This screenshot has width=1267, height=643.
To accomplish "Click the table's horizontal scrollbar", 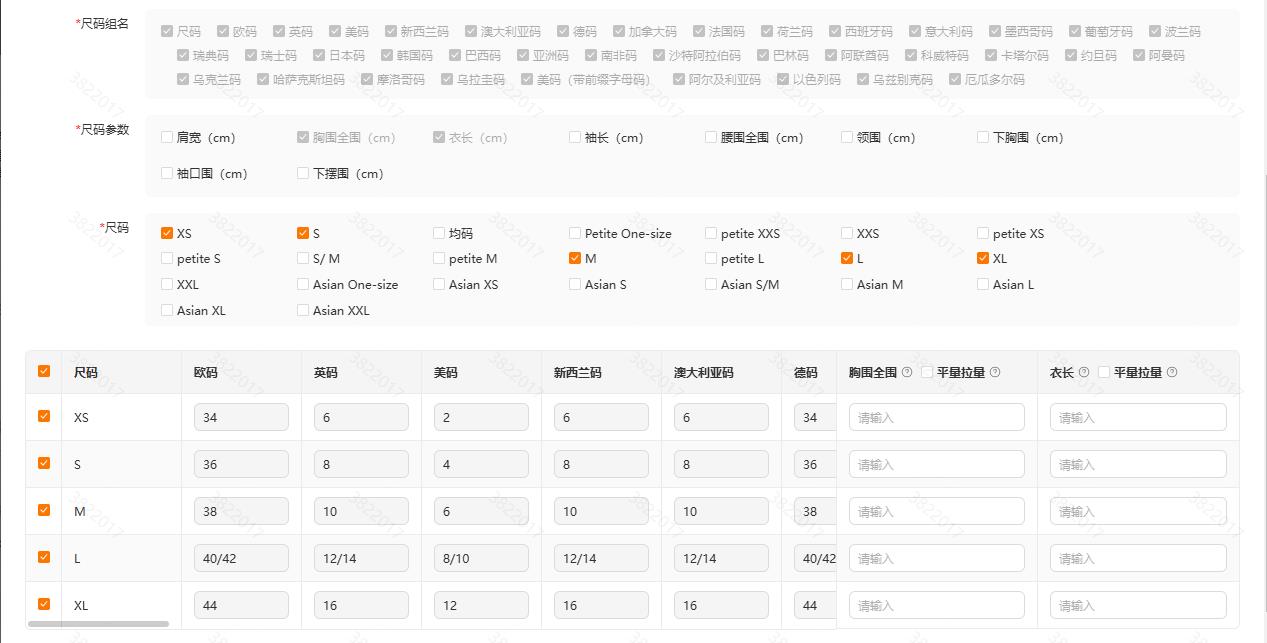I will point(98,624).
